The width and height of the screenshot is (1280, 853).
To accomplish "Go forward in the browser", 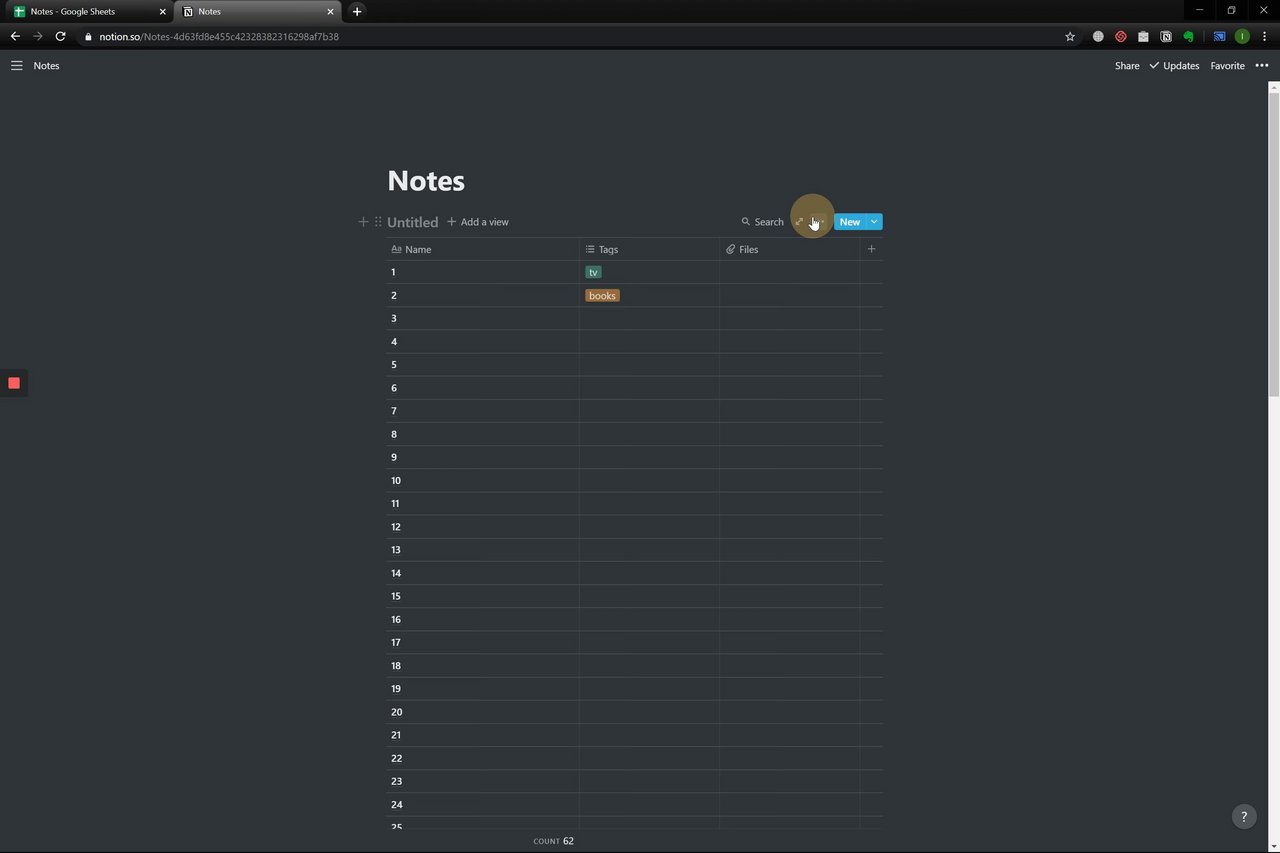I will [38, 36].
